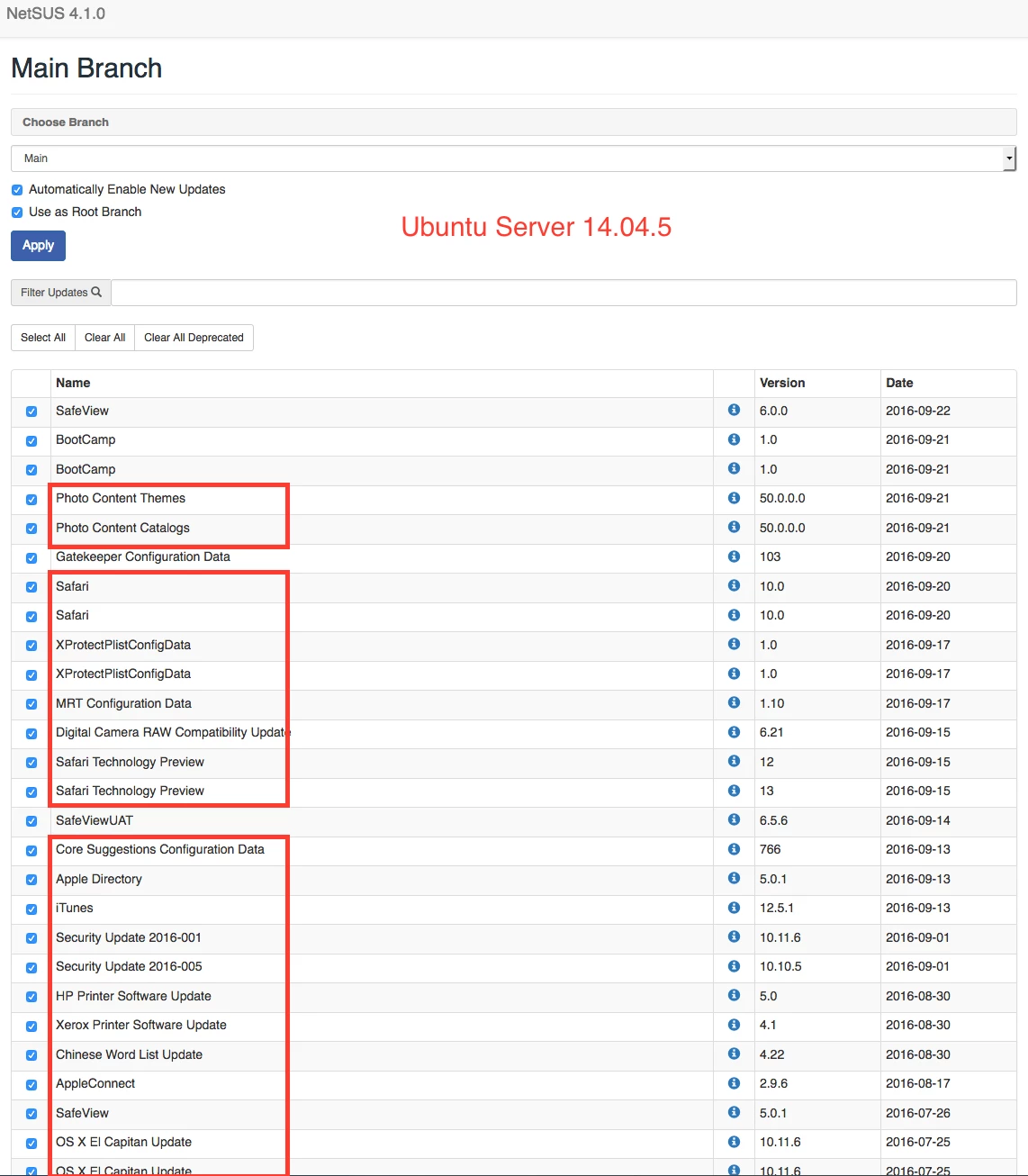This screenshot has width=1028, height=1176.
Task: Click the HP Printer Software Update name
Action: pos(133,996)
